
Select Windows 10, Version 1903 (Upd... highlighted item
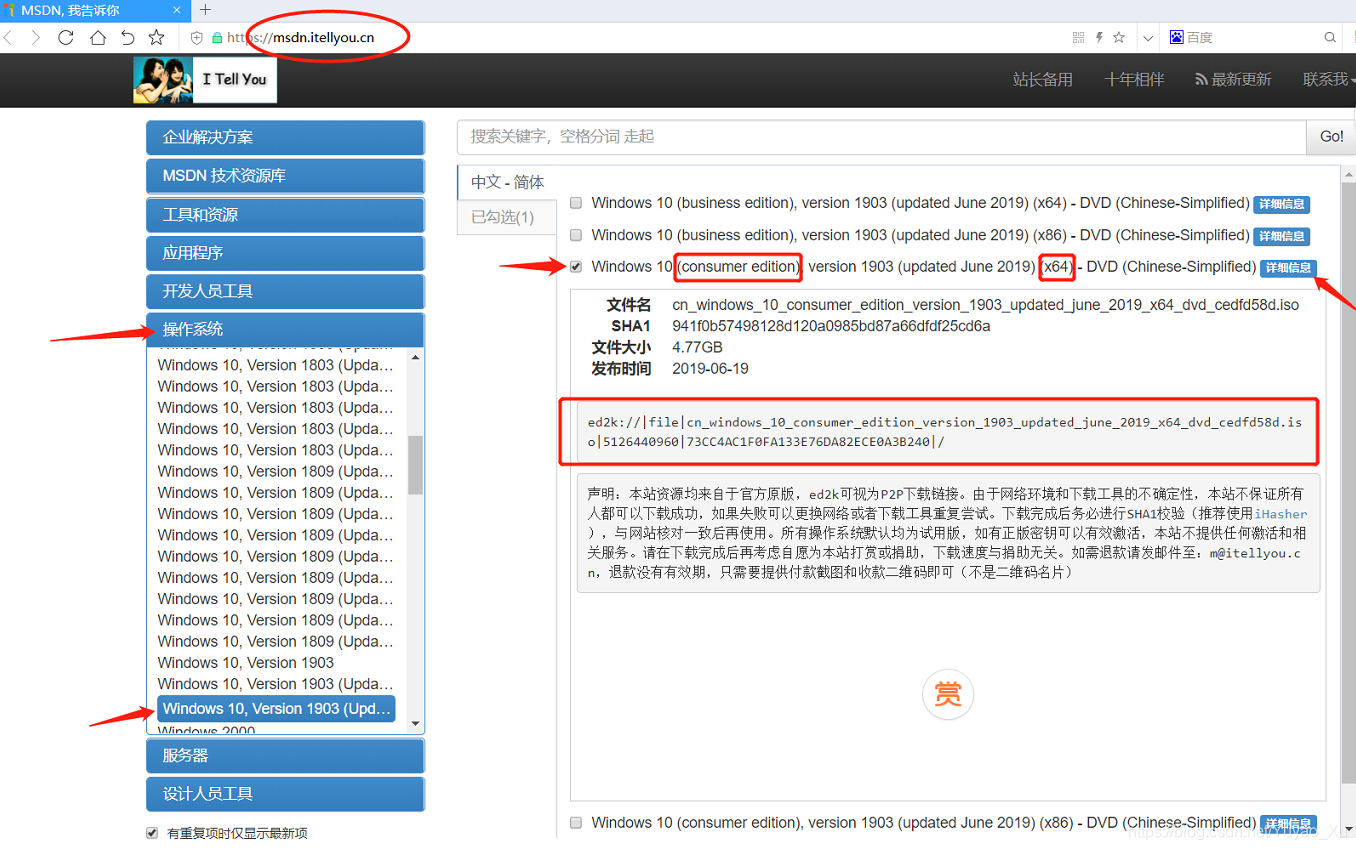[x=276, y=709]
